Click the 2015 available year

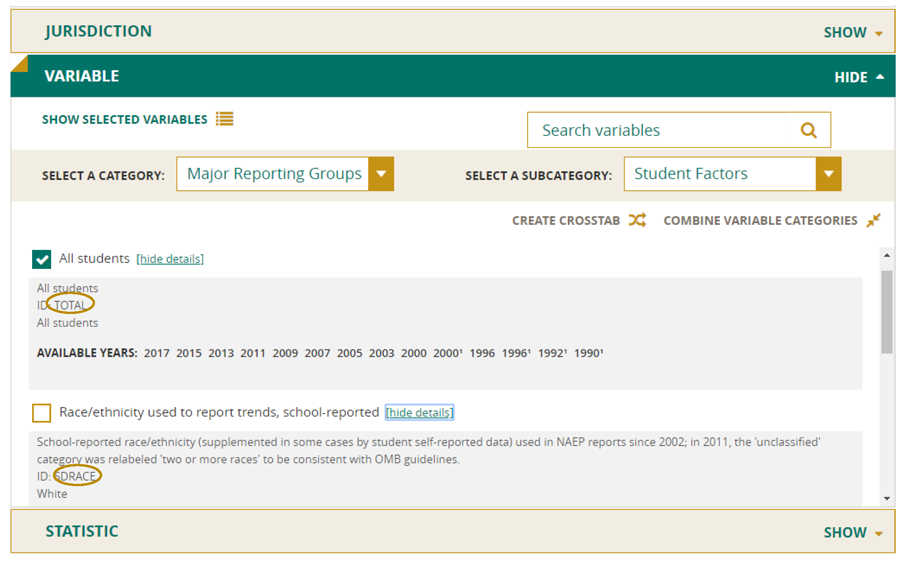(189, 353)
